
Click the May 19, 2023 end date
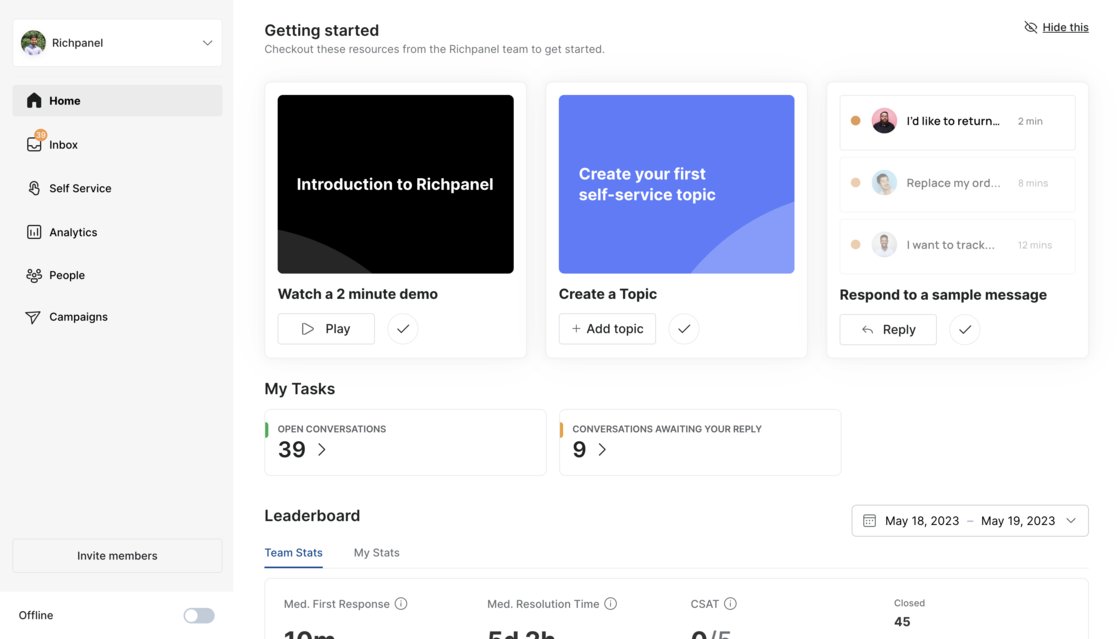pos(1018,521)
